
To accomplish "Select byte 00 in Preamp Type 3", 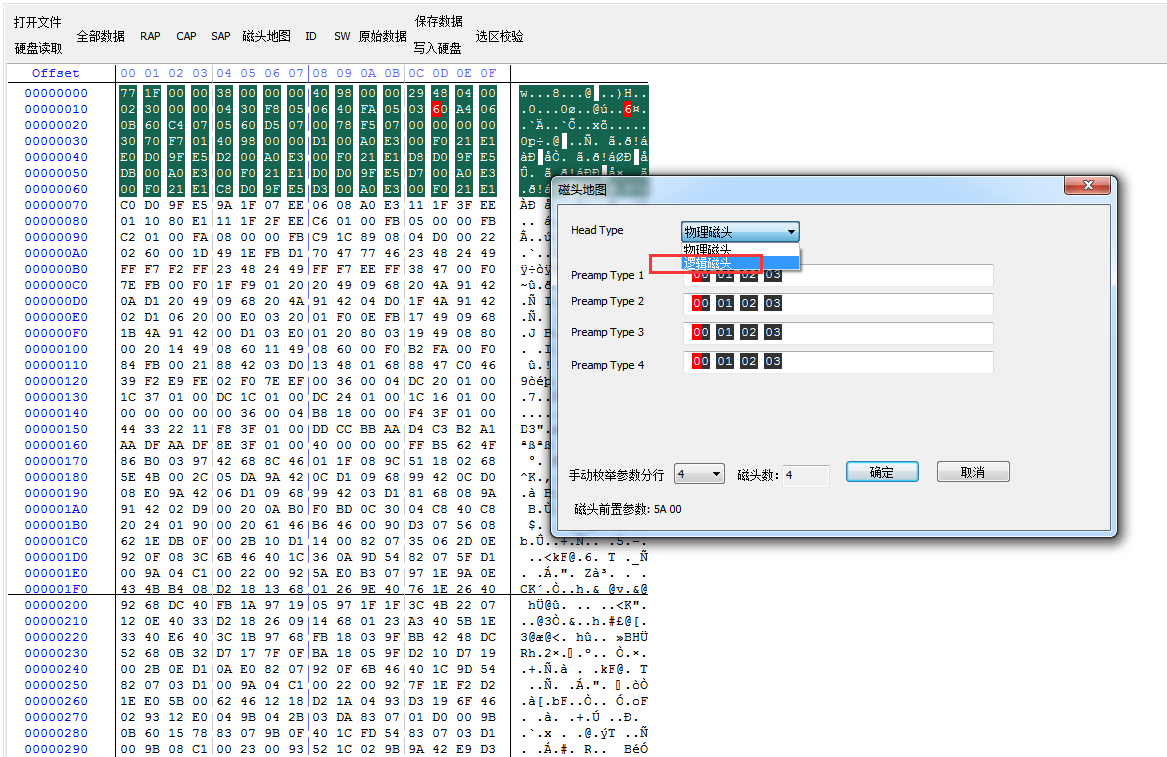I will (x=700, y=332).
